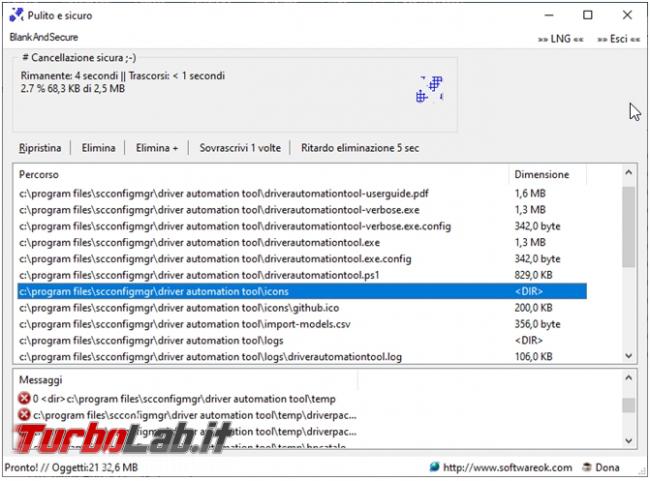Maximize the Pulito e sicuro window

(588, 15)
